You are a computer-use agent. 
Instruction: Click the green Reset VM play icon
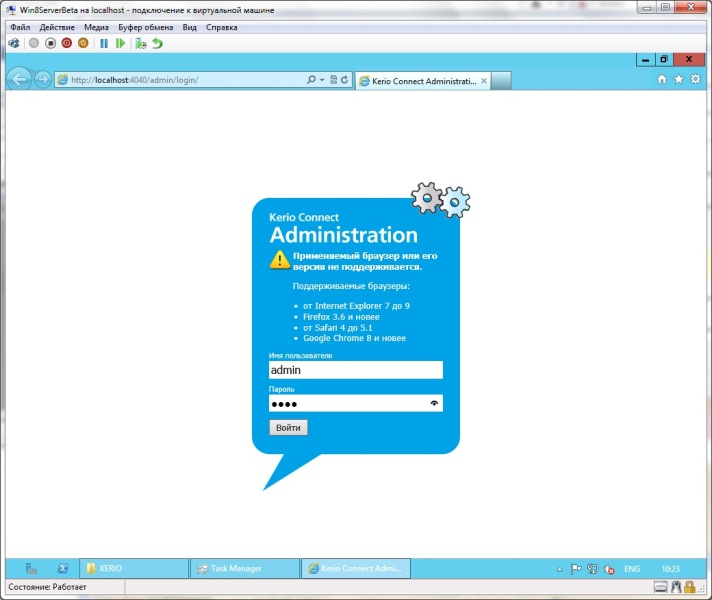(120, 43)
